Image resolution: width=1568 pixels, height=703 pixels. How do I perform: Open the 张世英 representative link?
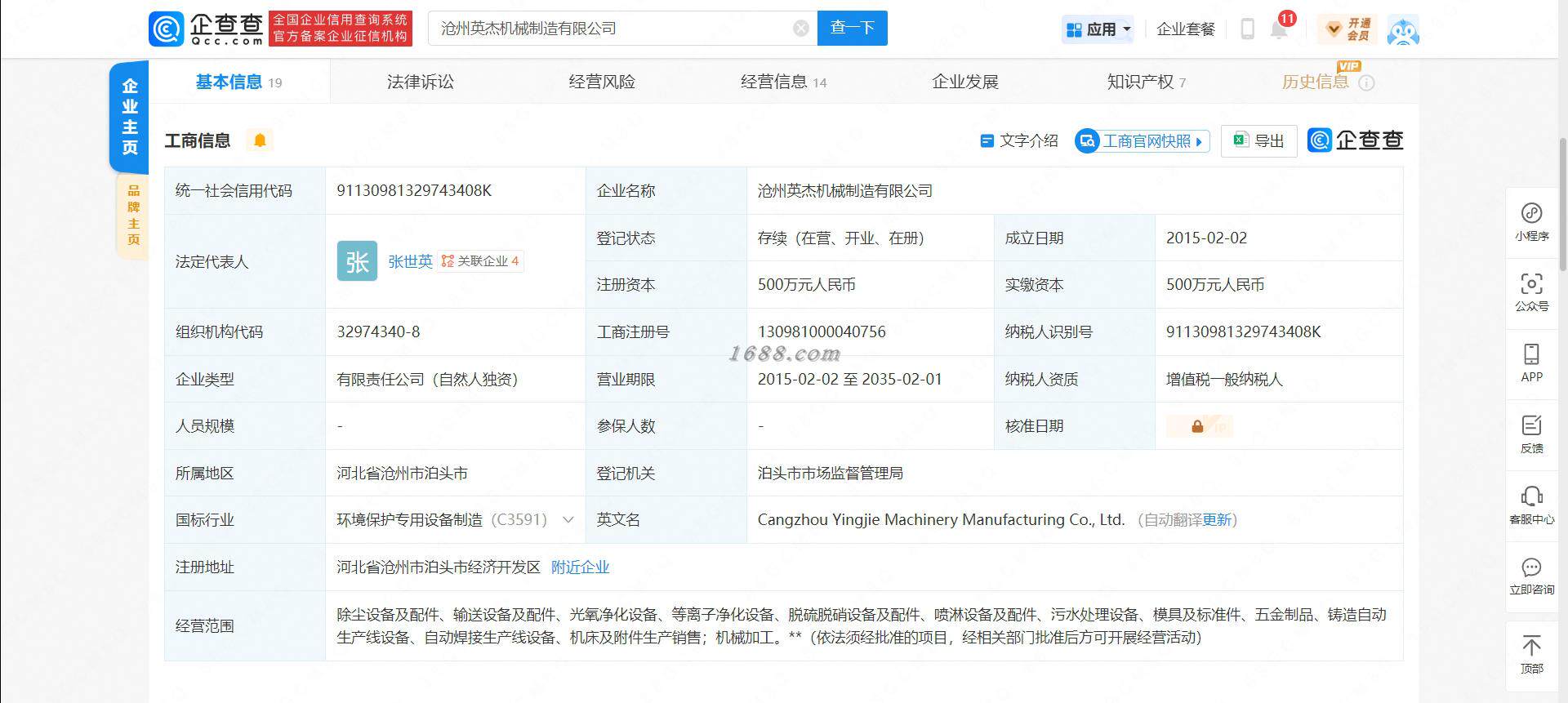[410, 261]
